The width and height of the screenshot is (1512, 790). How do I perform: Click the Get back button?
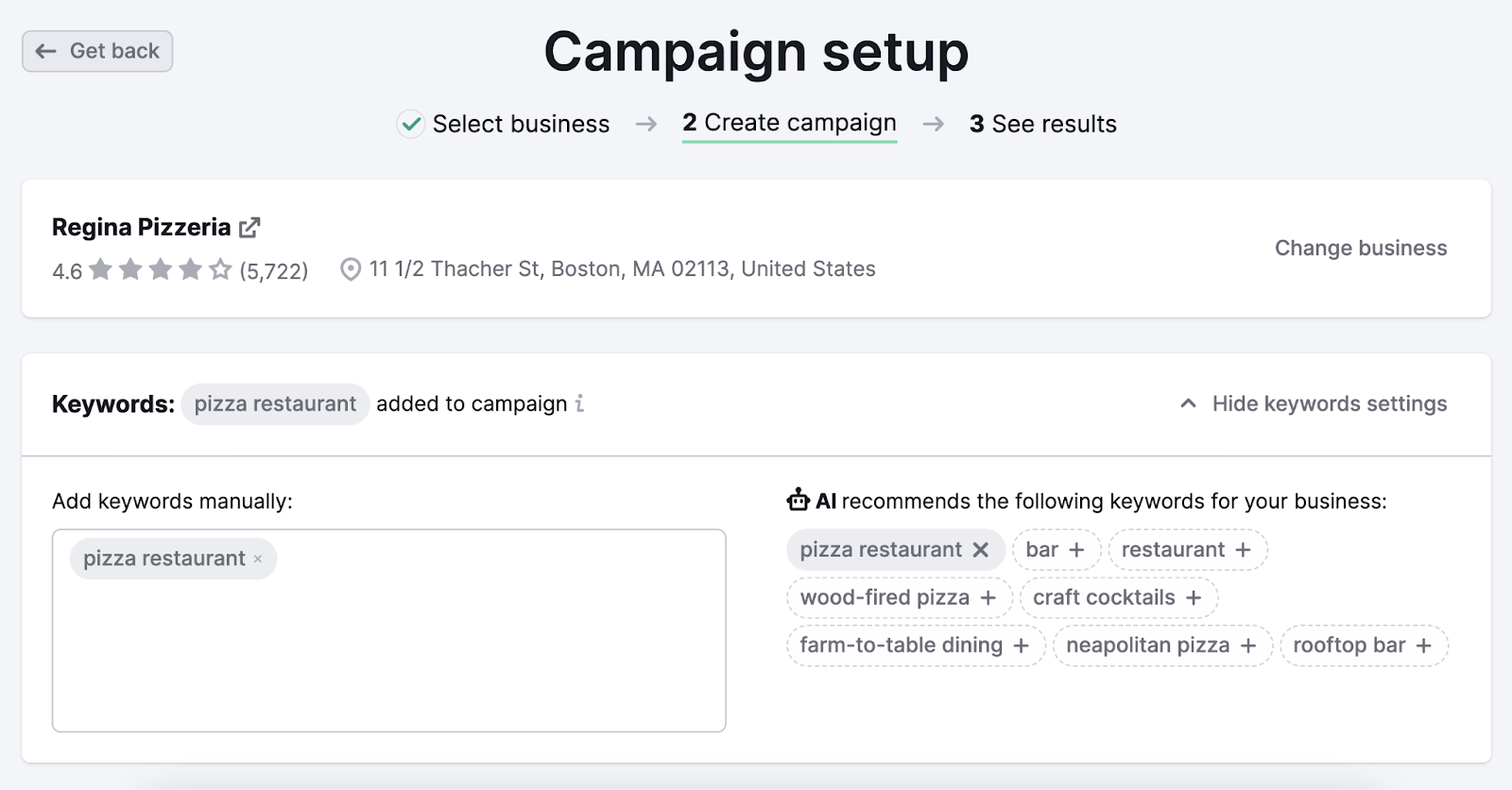click(x=96, y=51)
